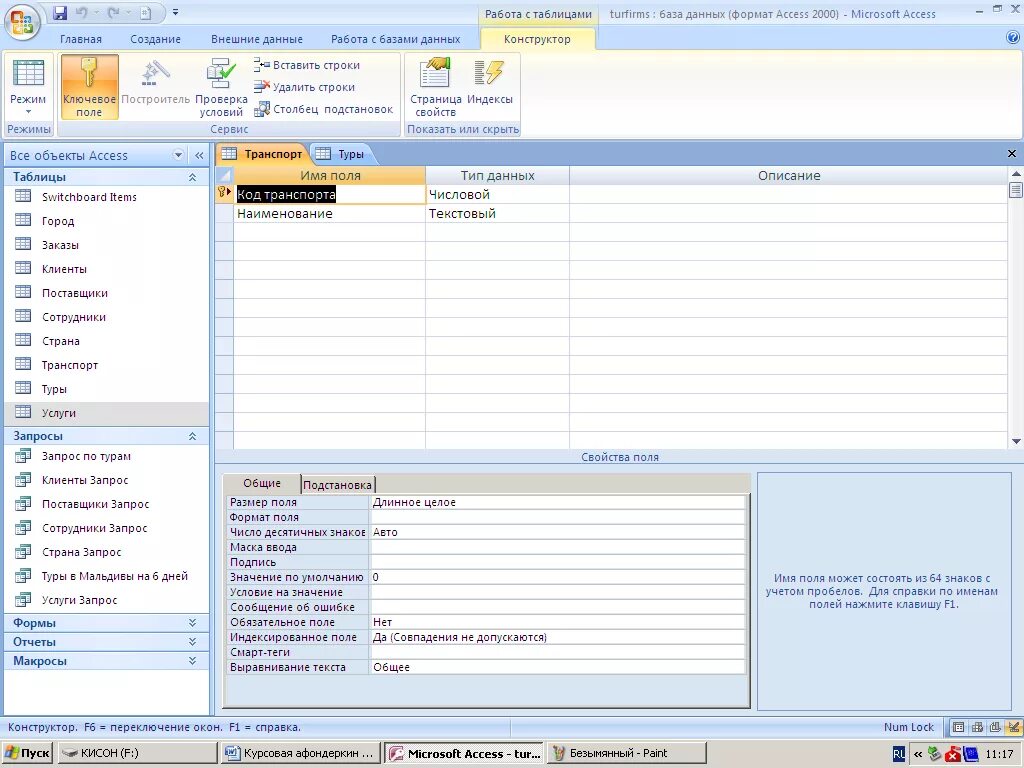This screenshot has height=768, width=1024.
Task: Open Столбец подстановок lookup column
Action: tap(324, 109)
